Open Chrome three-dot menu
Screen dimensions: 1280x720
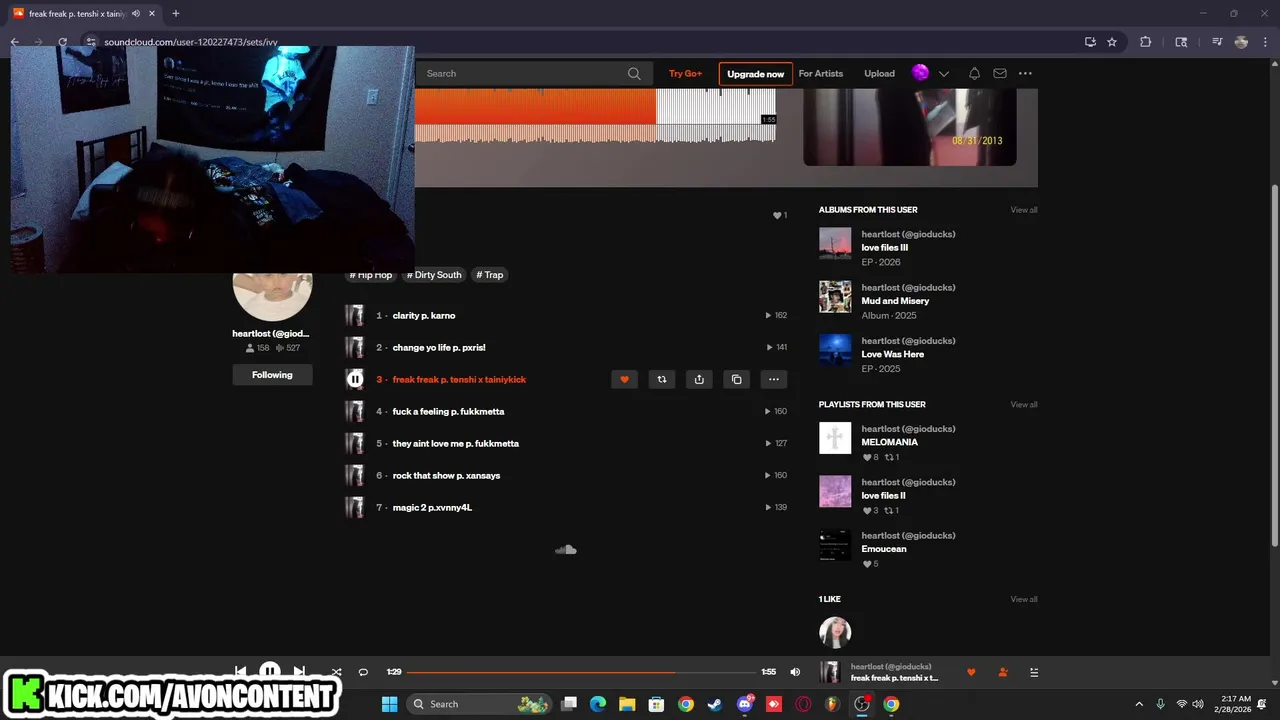click(x=1265, y=42)
